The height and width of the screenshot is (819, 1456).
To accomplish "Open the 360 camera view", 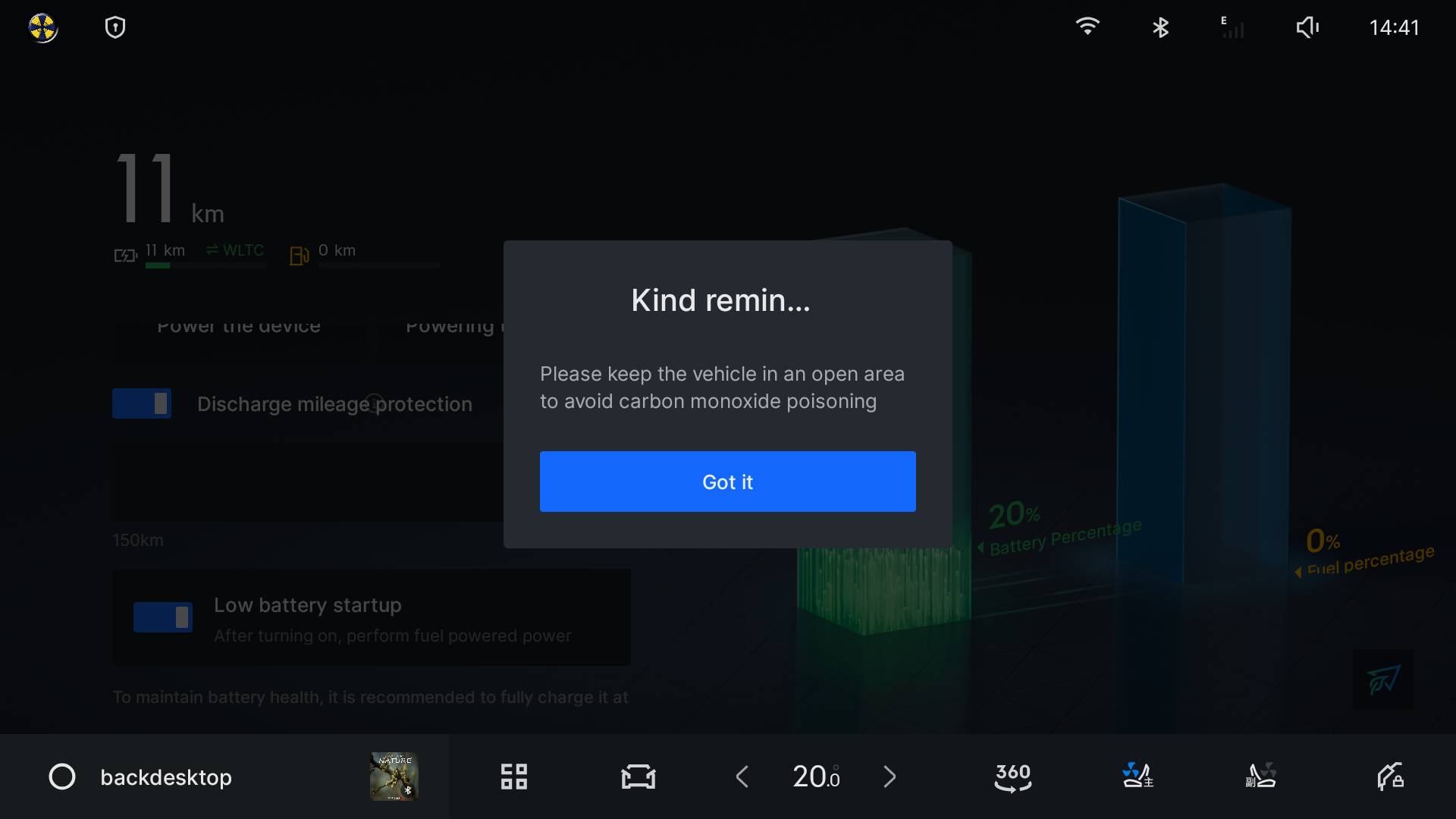I will (1012, 777).
